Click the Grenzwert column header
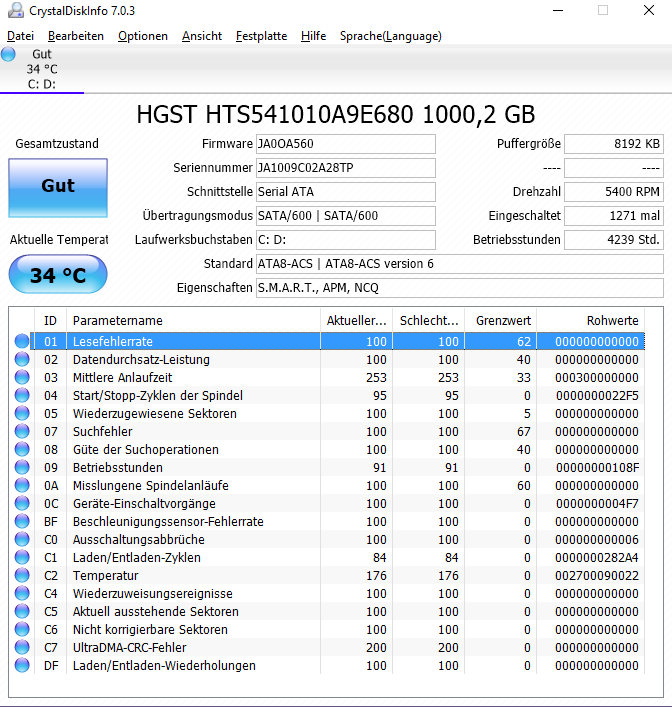 click(501, 321)
